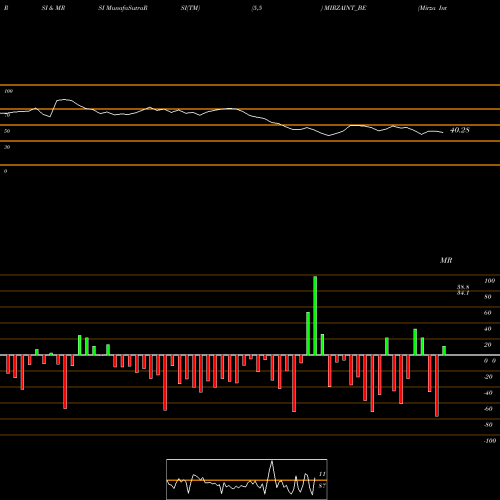Click the peak of the white RSI line
Screen dimensions: 500x500
point(64,99)
